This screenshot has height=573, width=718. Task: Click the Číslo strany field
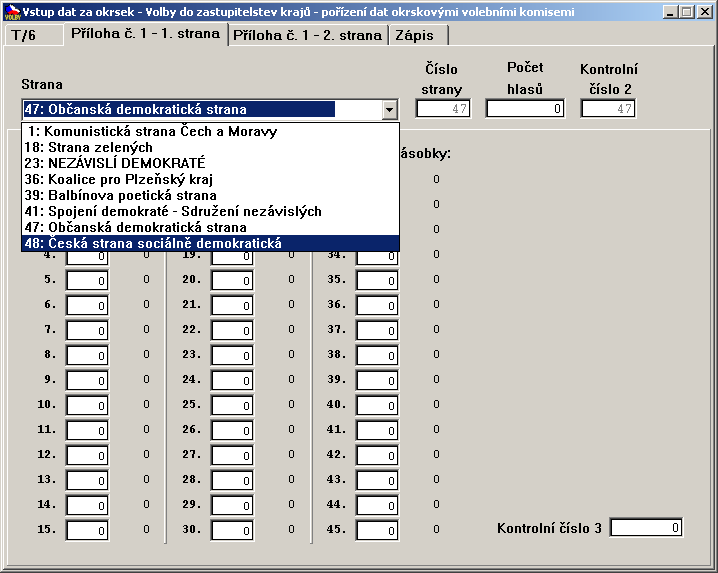pos(443,109)
